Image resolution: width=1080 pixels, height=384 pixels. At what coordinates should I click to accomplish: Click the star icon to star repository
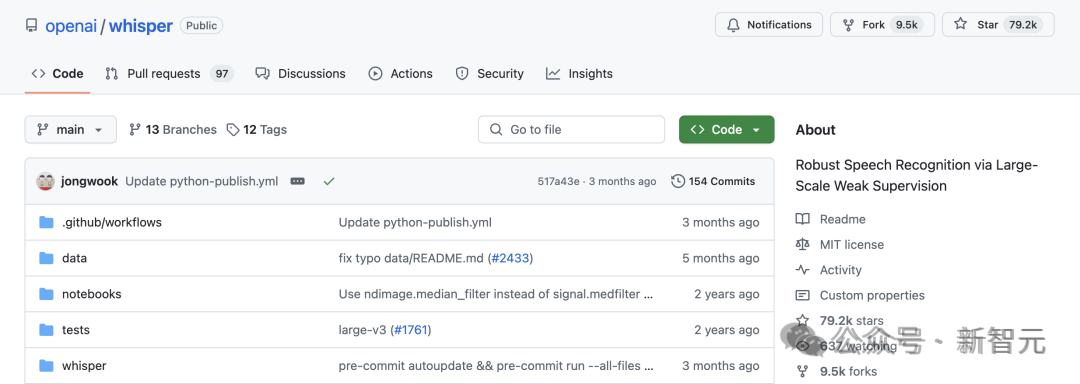click(x=960, y=25)
